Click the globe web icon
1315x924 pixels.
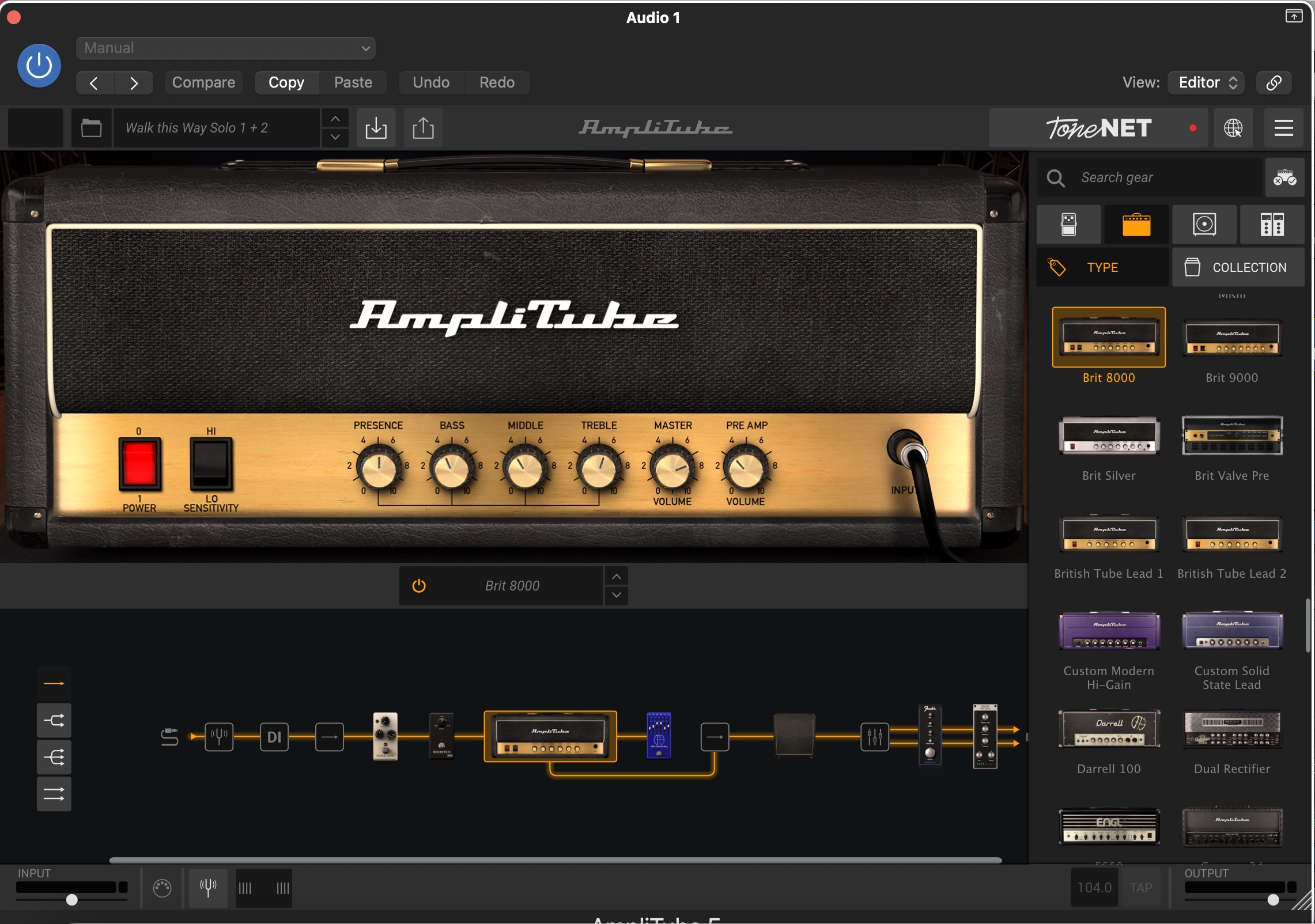(x=1233, y=128)
